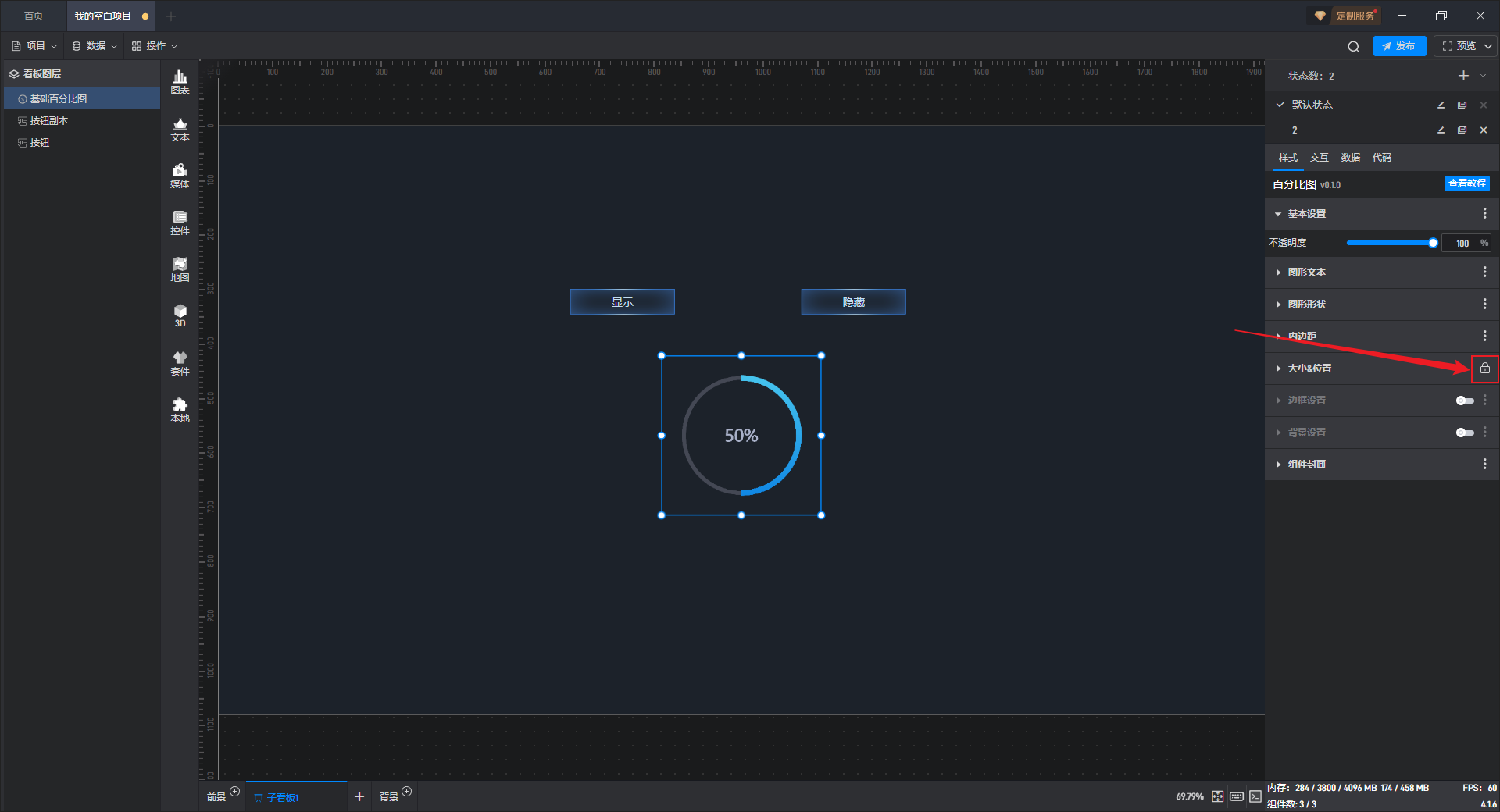Click the 发布 publish button
1500x812 pixels.
pyautogui.click(x=1399, y=46)
